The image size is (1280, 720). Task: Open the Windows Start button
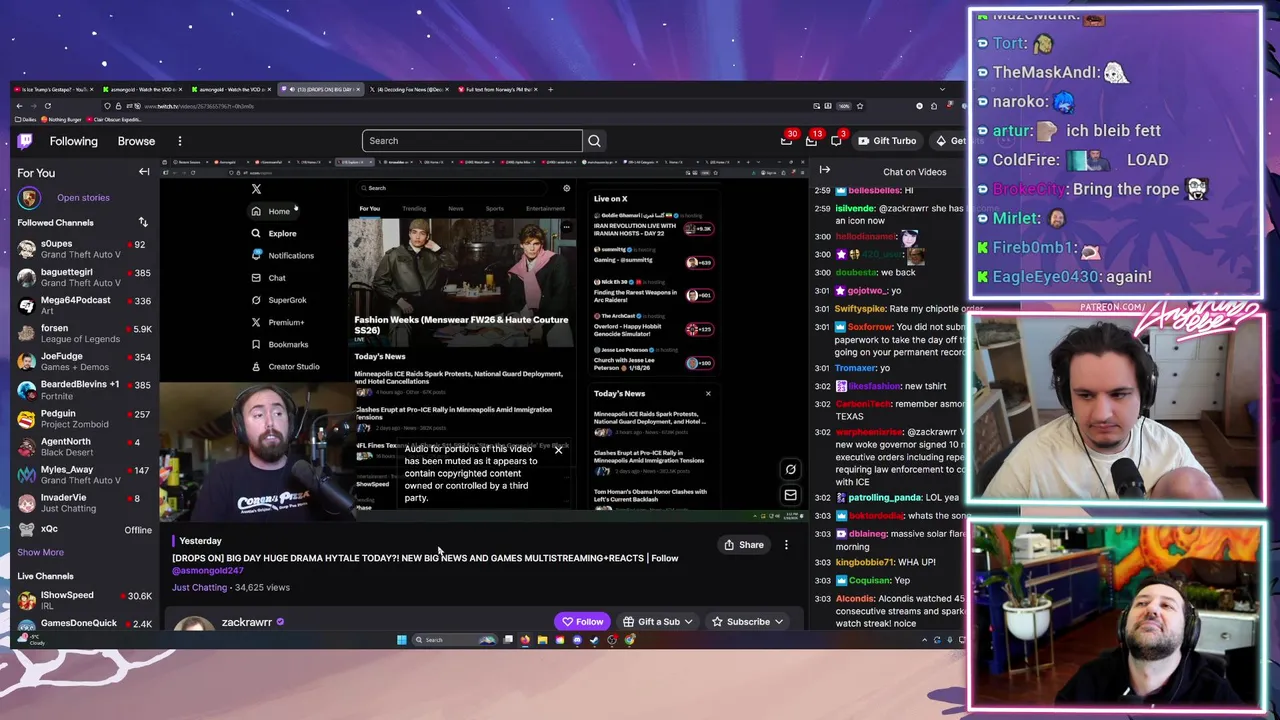click(402, 640)
